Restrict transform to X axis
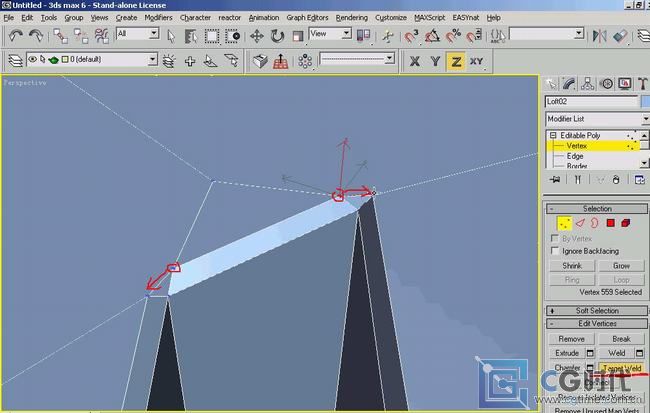The width and height of the screenshot is (650, 413). (415, 61)
